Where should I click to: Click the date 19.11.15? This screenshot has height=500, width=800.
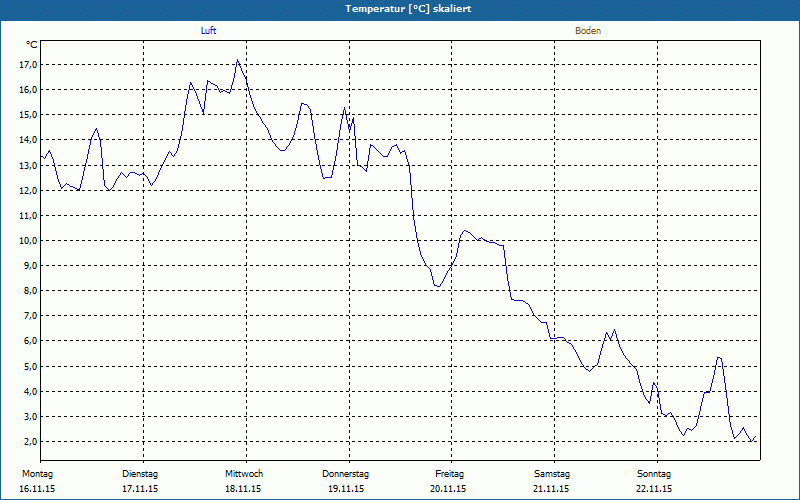346,489
